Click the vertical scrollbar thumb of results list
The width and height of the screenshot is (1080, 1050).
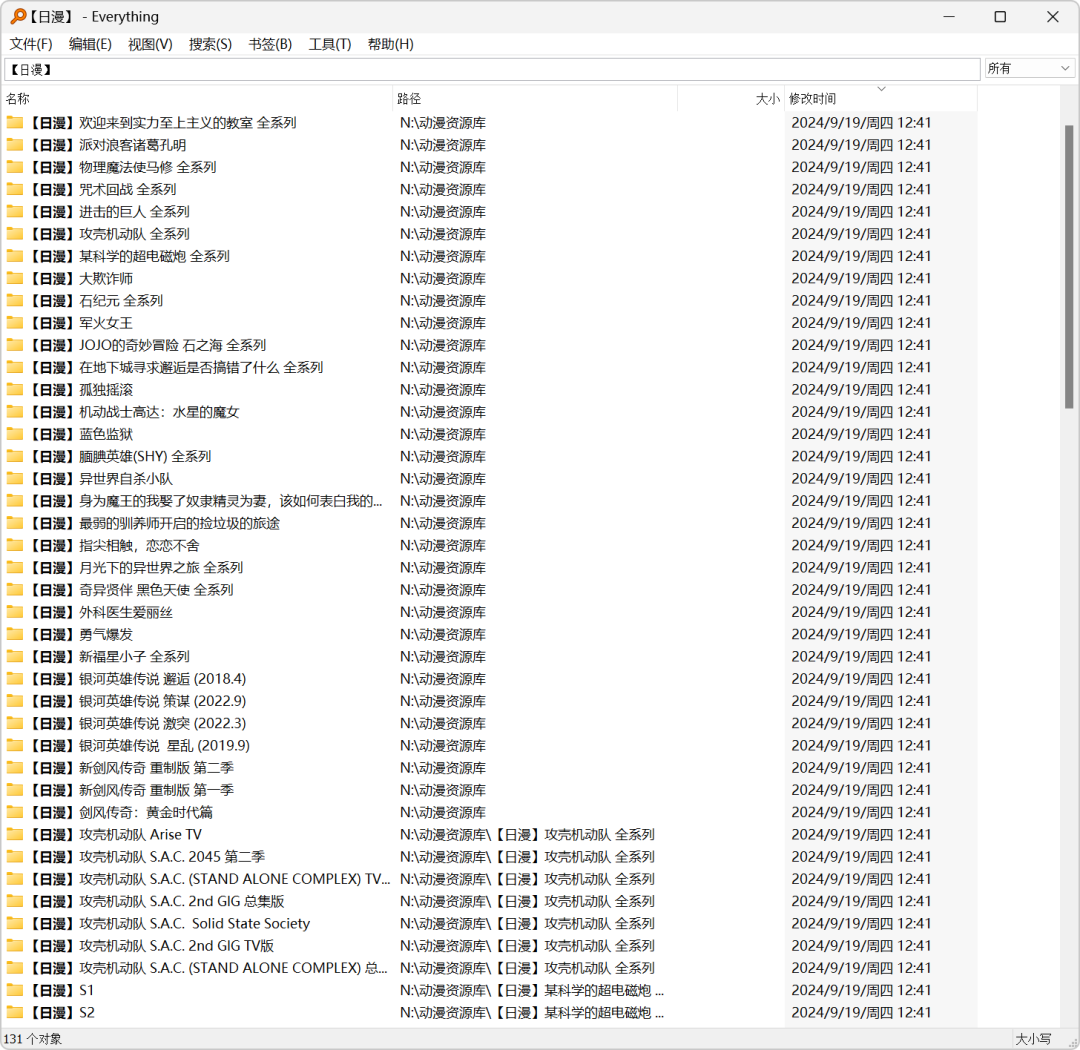click(1068, 267)
